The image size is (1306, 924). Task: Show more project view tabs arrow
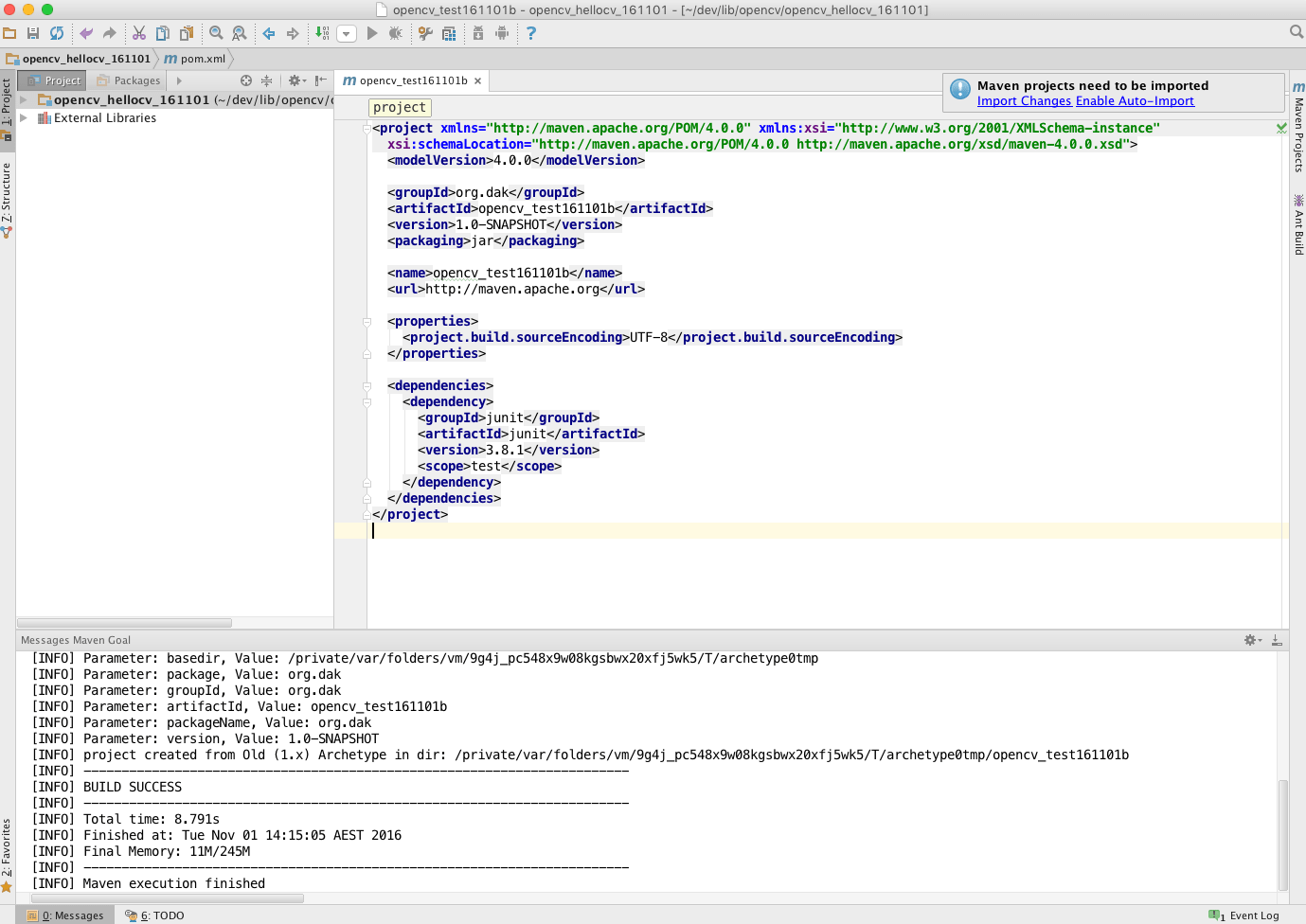coord(179,80)
